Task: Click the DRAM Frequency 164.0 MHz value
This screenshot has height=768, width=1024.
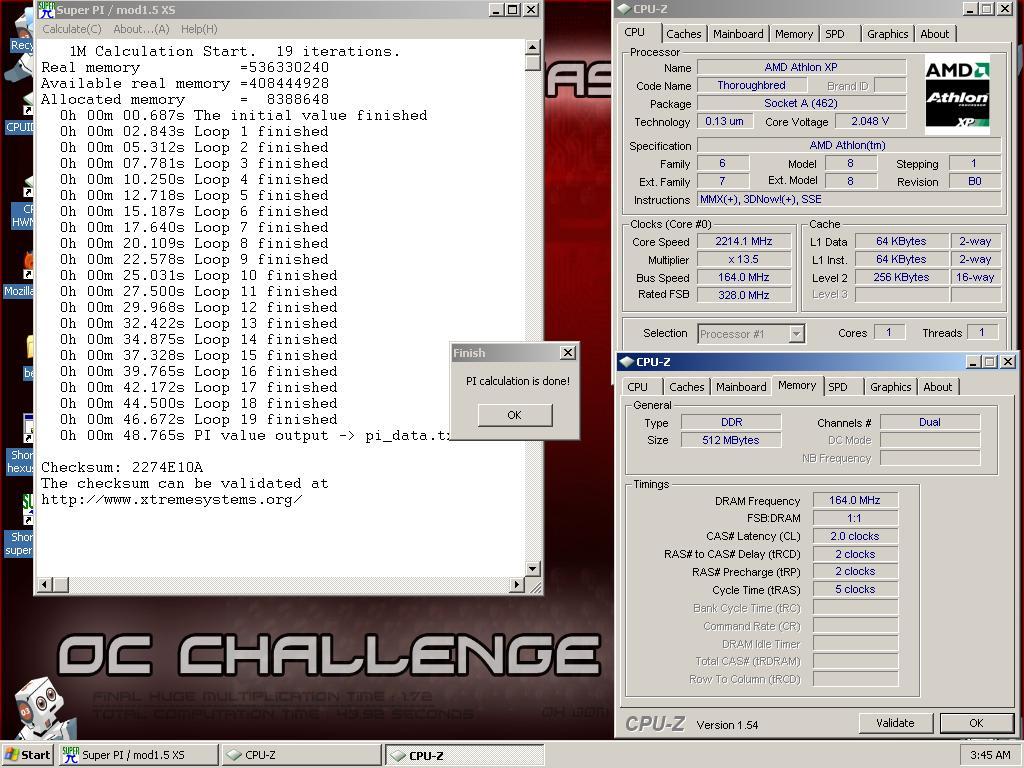Action: tap(855, 500)
